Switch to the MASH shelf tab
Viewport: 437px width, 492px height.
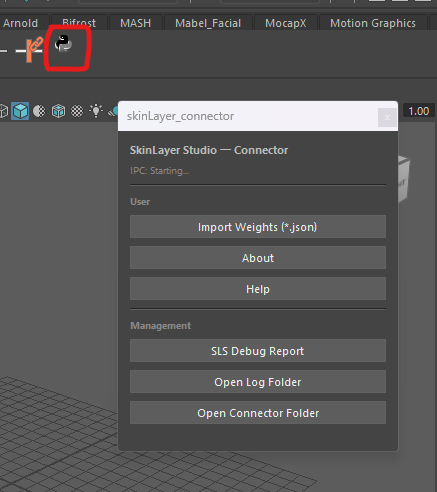(136, 23)
